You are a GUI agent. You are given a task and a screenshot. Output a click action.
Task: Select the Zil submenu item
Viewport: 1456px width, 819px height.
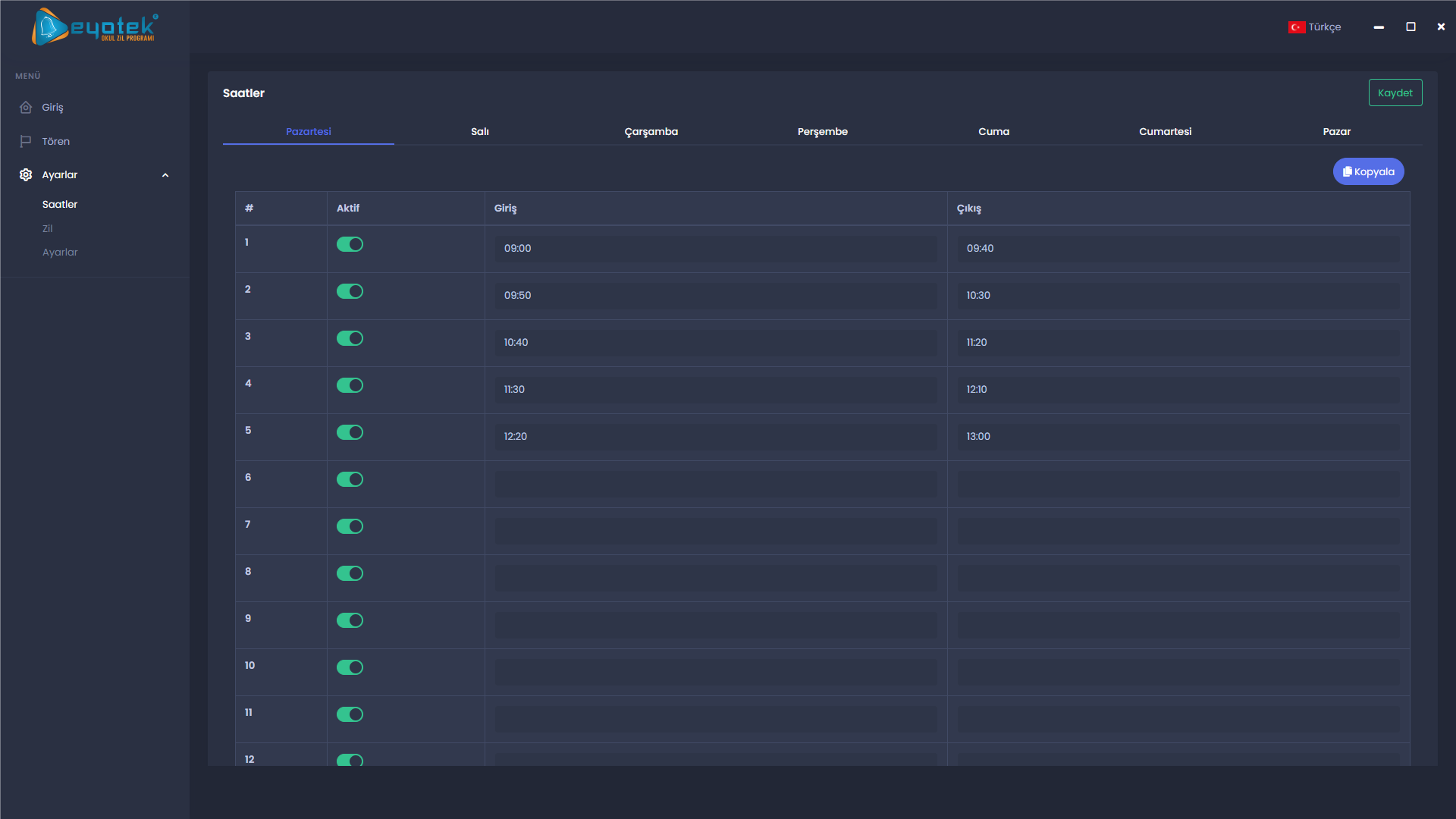click(47, 228)
